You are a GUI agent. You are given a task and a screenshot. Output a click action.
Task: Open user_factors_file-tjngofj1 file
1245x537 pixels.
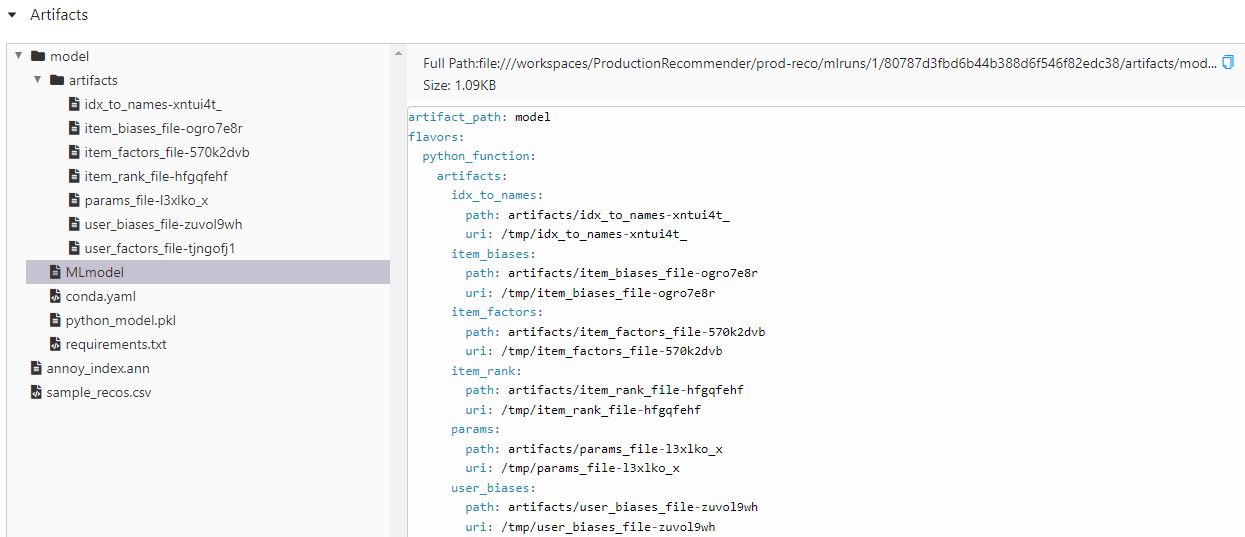[x=160, y=248]
